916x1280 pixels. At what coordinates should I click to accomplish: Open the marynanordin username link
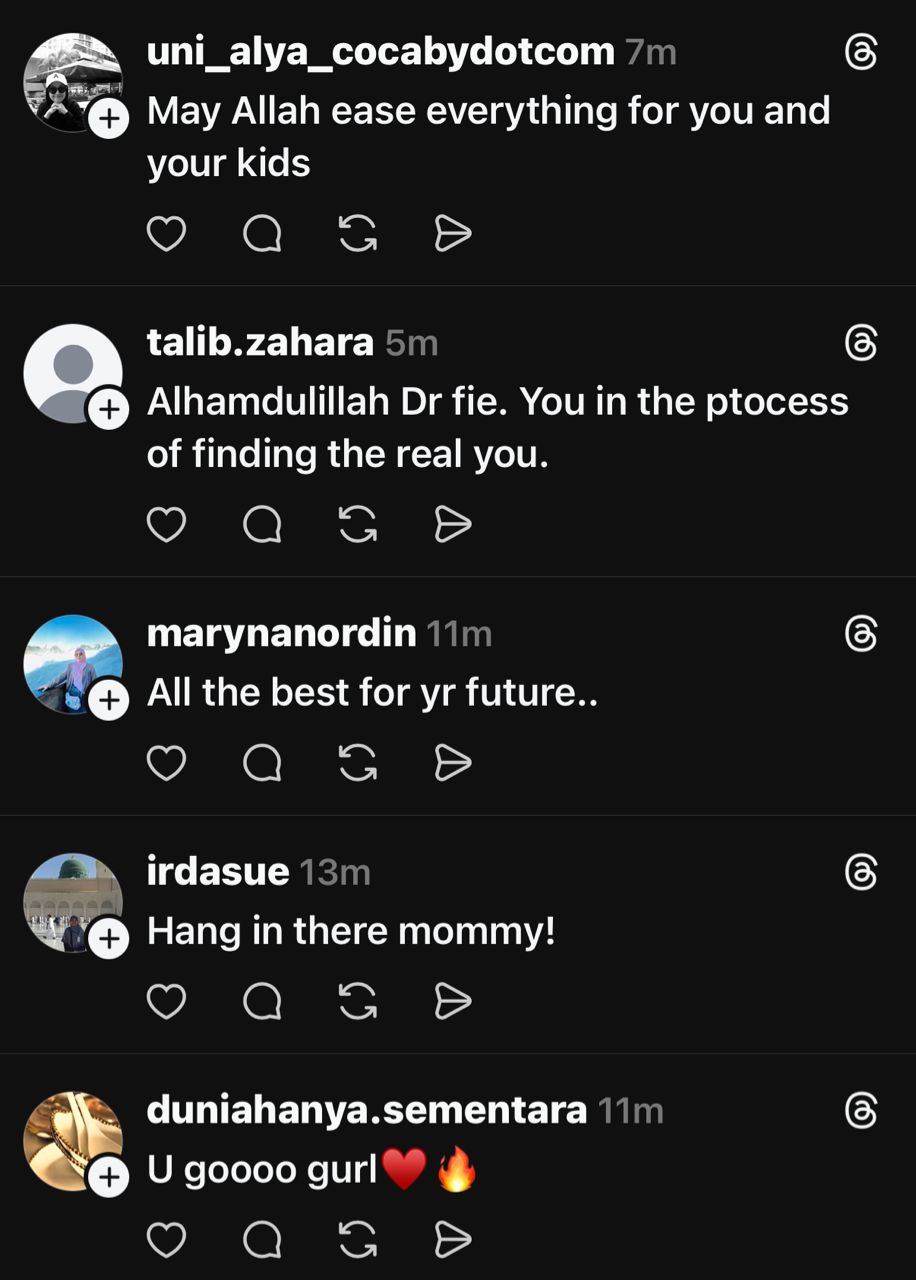pyautogui.click(x=281, y=633)
